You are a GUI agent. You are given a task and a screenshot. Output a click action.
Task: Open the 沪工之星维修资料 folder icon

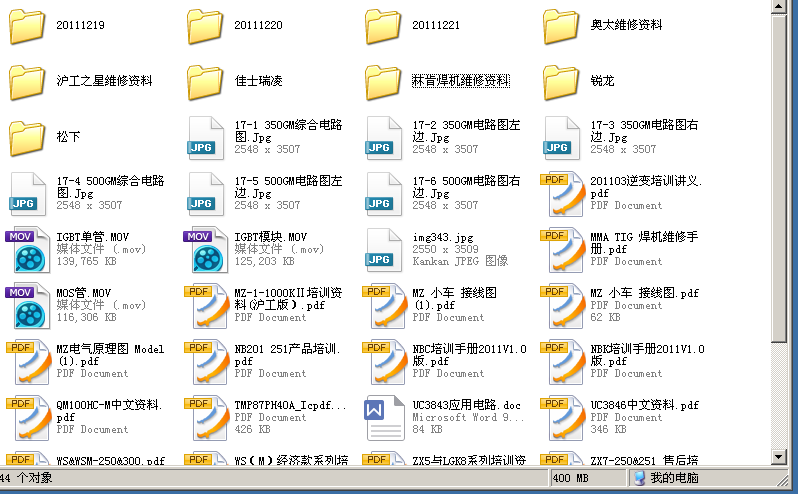pos(27,82)
